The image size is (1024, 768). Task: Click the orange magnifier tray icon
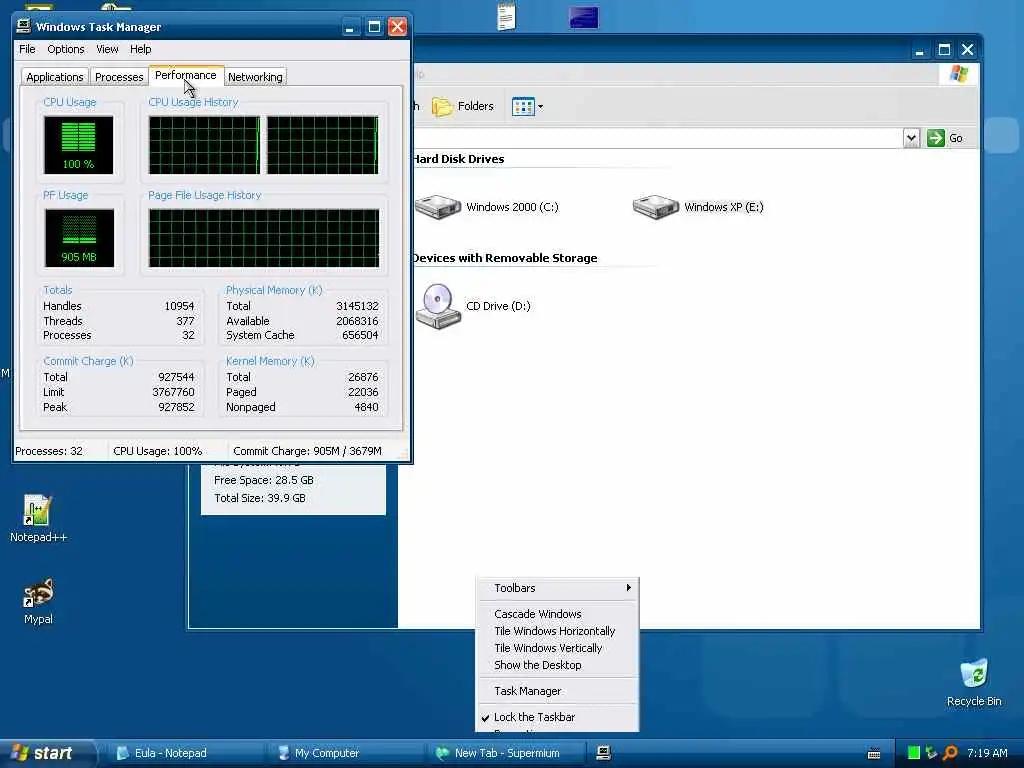point(950,753)
